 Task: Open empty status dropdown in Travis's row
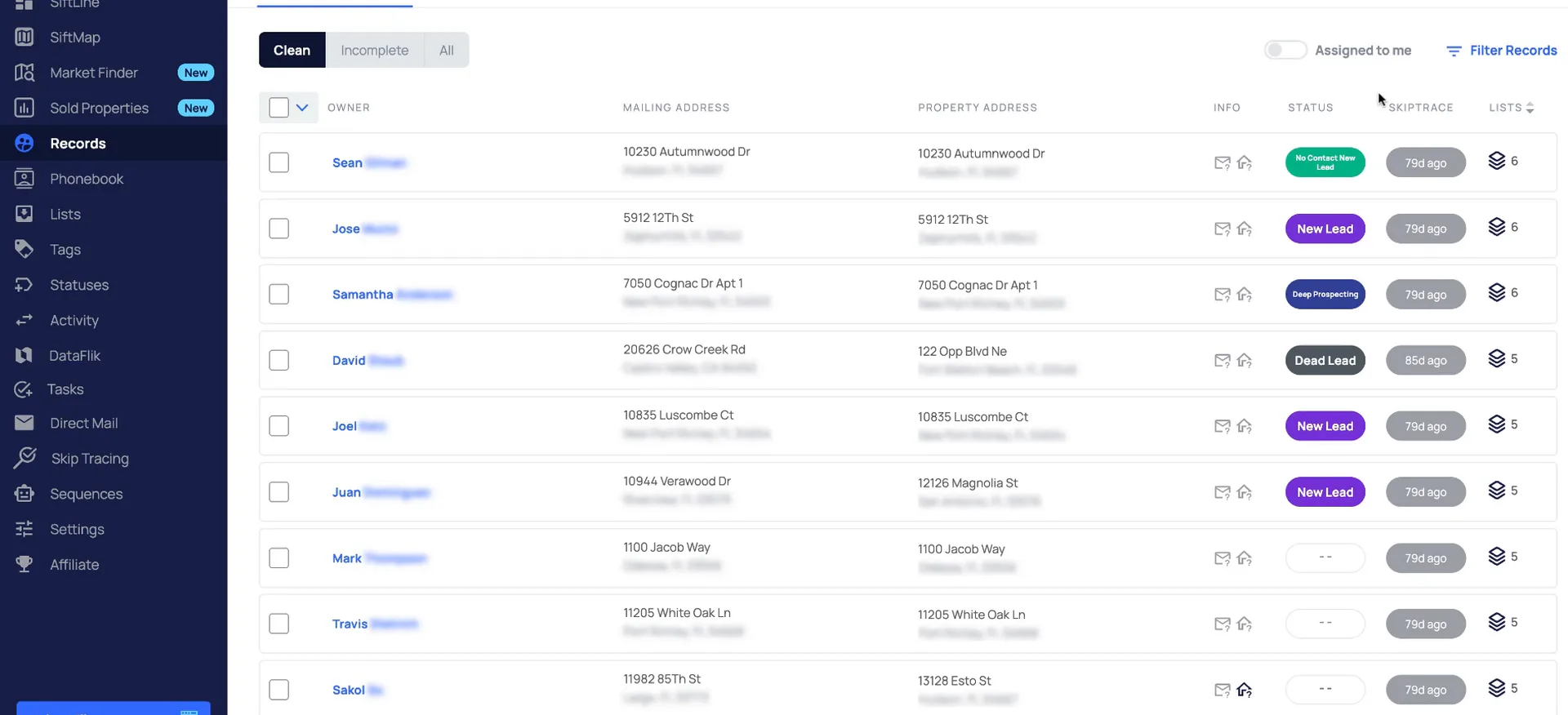click(1325, 624)
